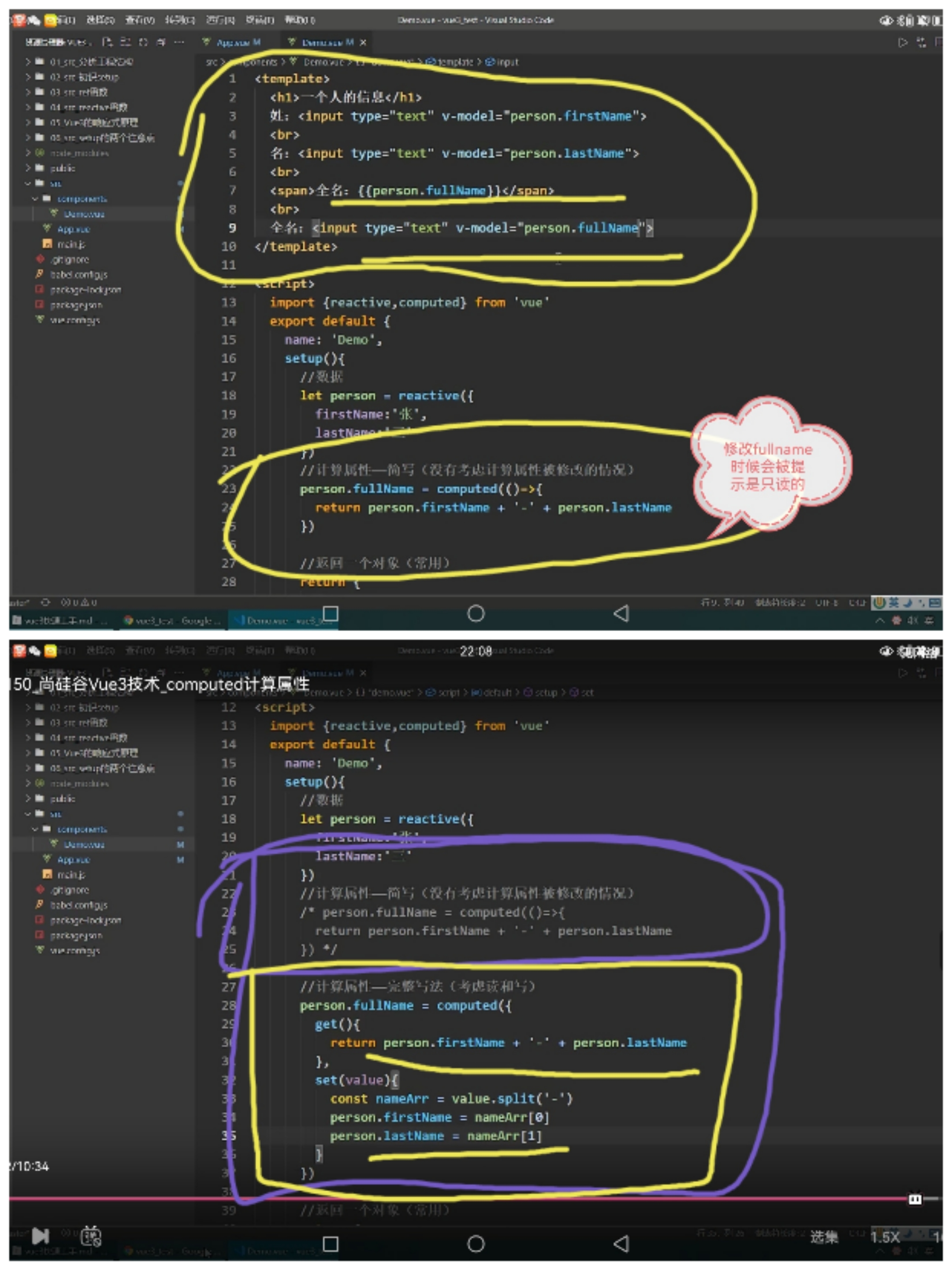952x1270 pixels.
Task: Click the New File icon in explorer header
Action: click(108, 42)
